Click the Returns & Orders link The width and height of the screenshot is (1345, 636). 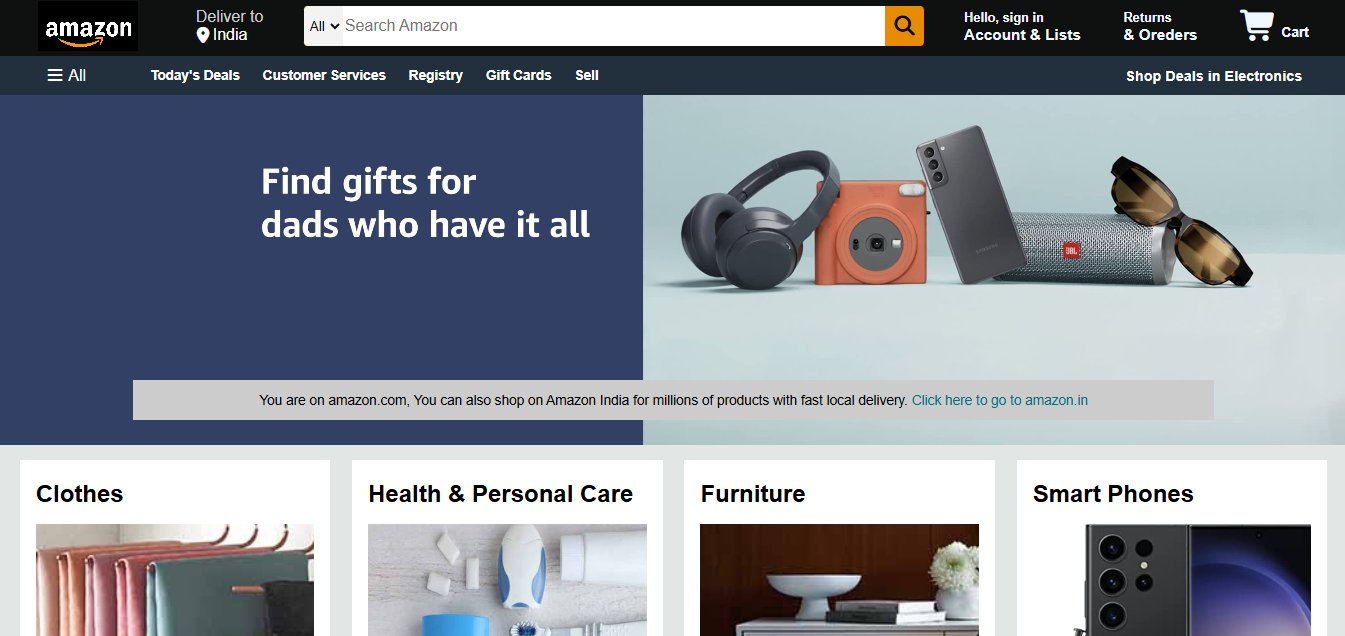[x=1160, y=27]
